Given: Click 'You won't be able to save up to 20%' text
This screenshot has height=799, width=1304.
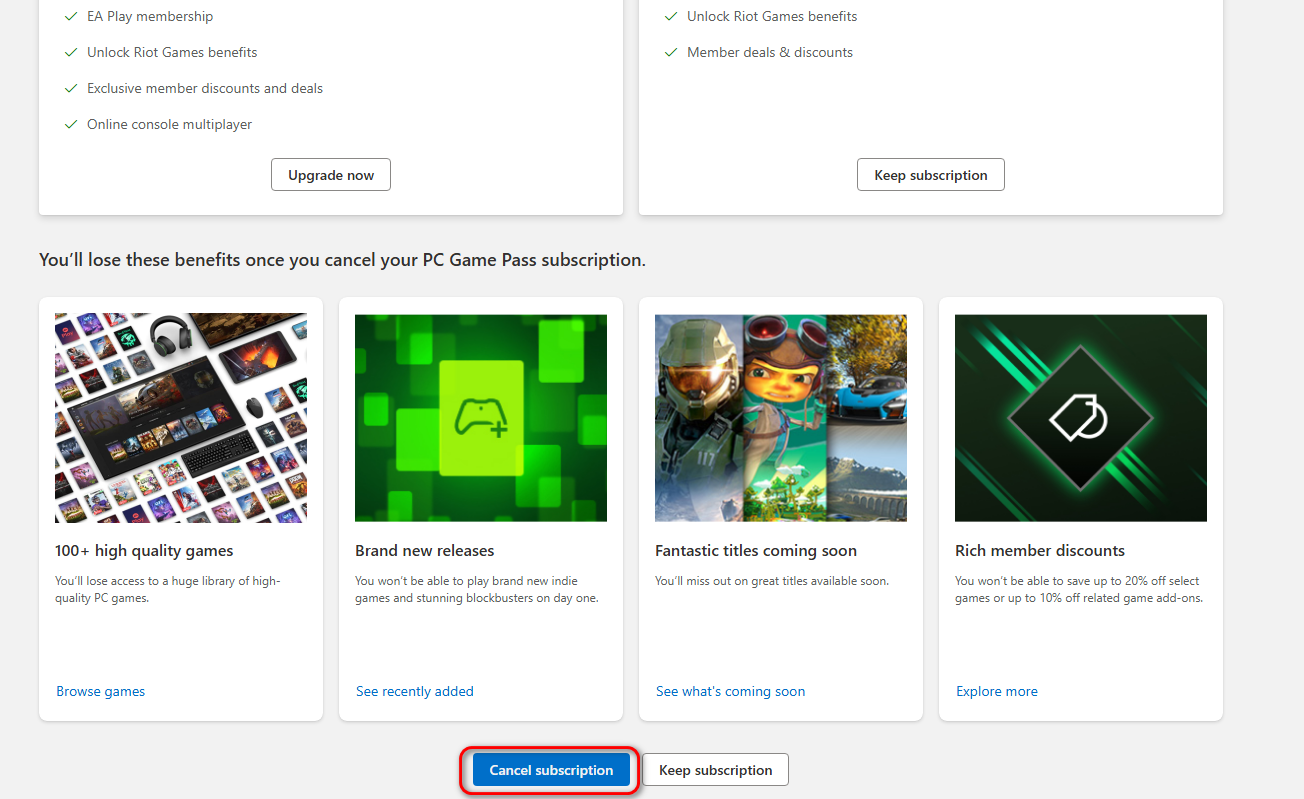Looking at the screenshot, I should [x=1079, y=590].
